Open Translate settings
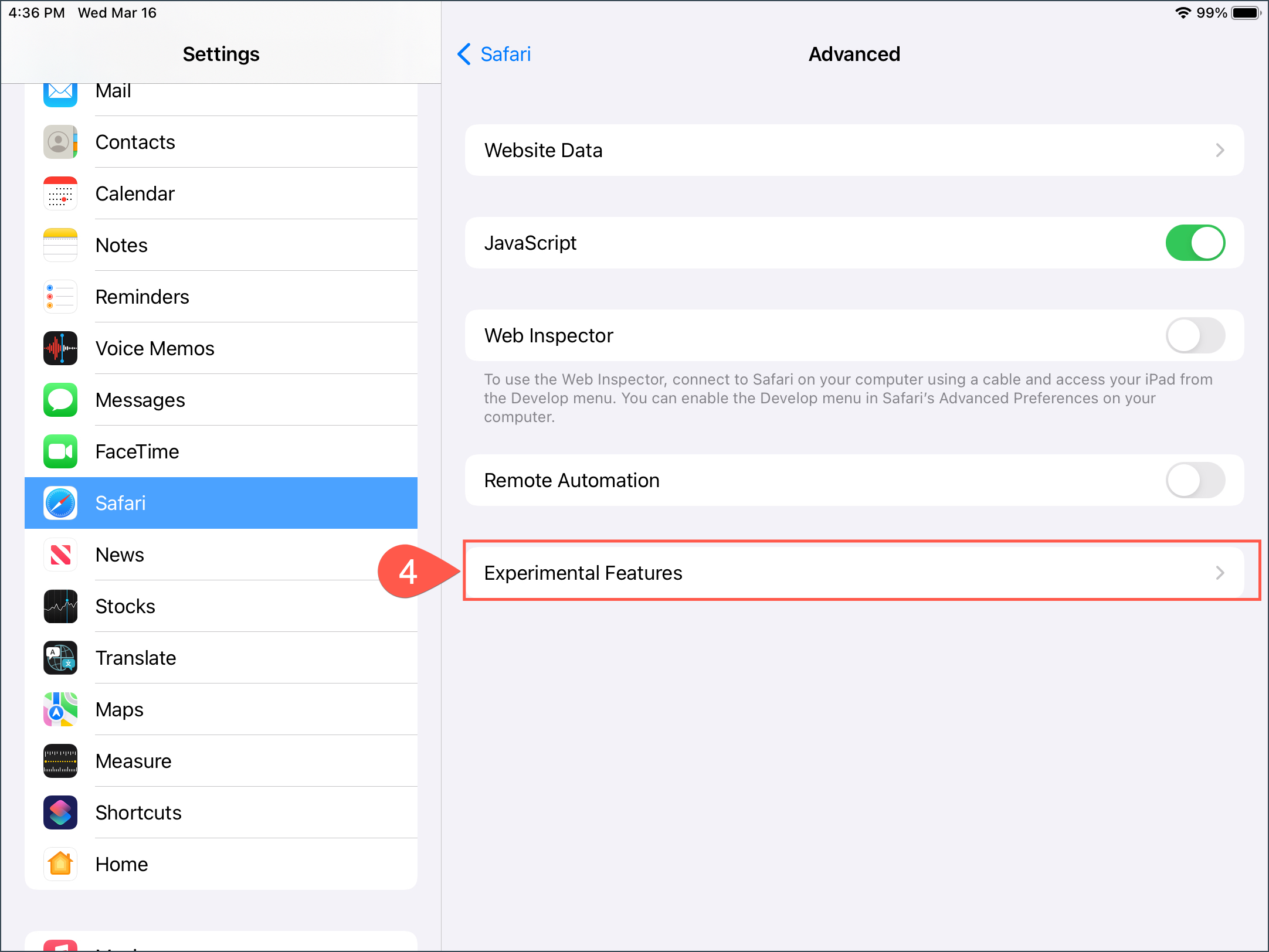The image size is (1269, 952). point(221,658)
